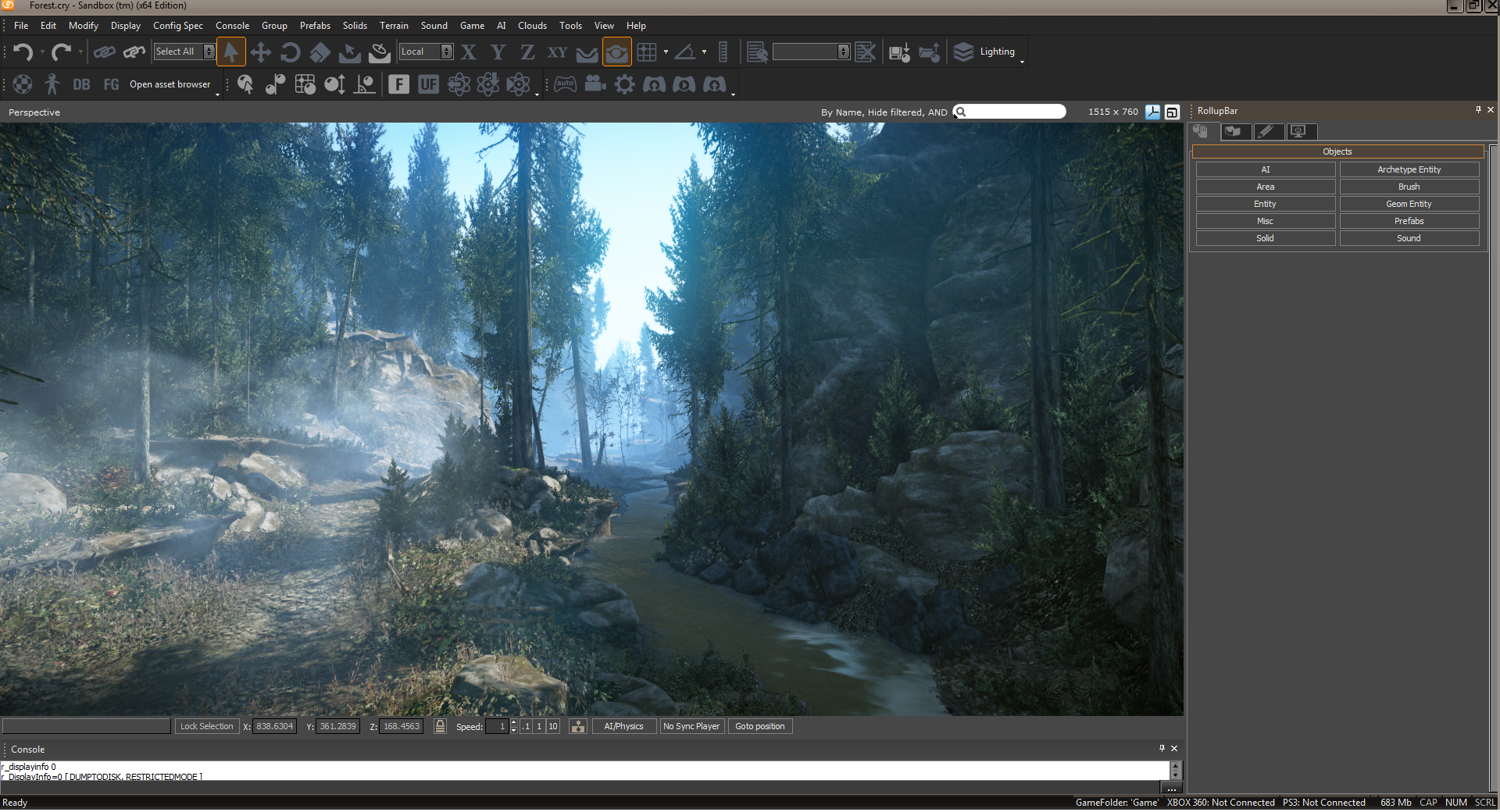The image size is (1500, 812).
Task: Constrain movement to the Z axis
Action: (527, 52)
